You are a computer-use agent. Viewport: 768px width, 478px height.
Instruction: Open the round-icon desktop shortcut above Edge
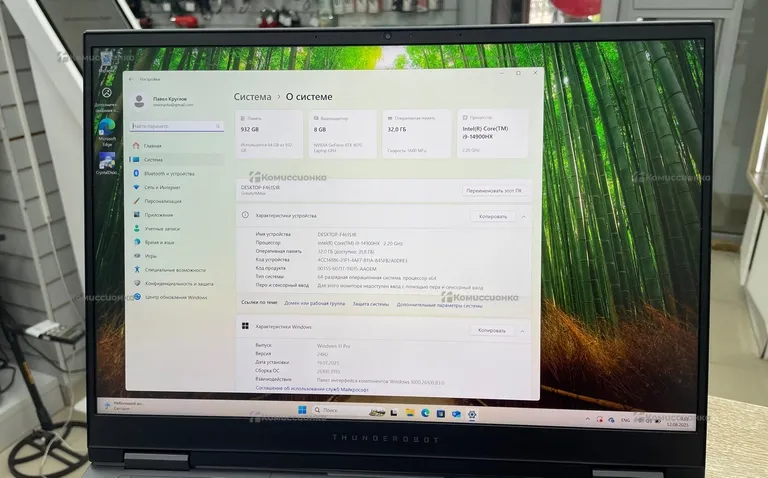tap(107, 99)
